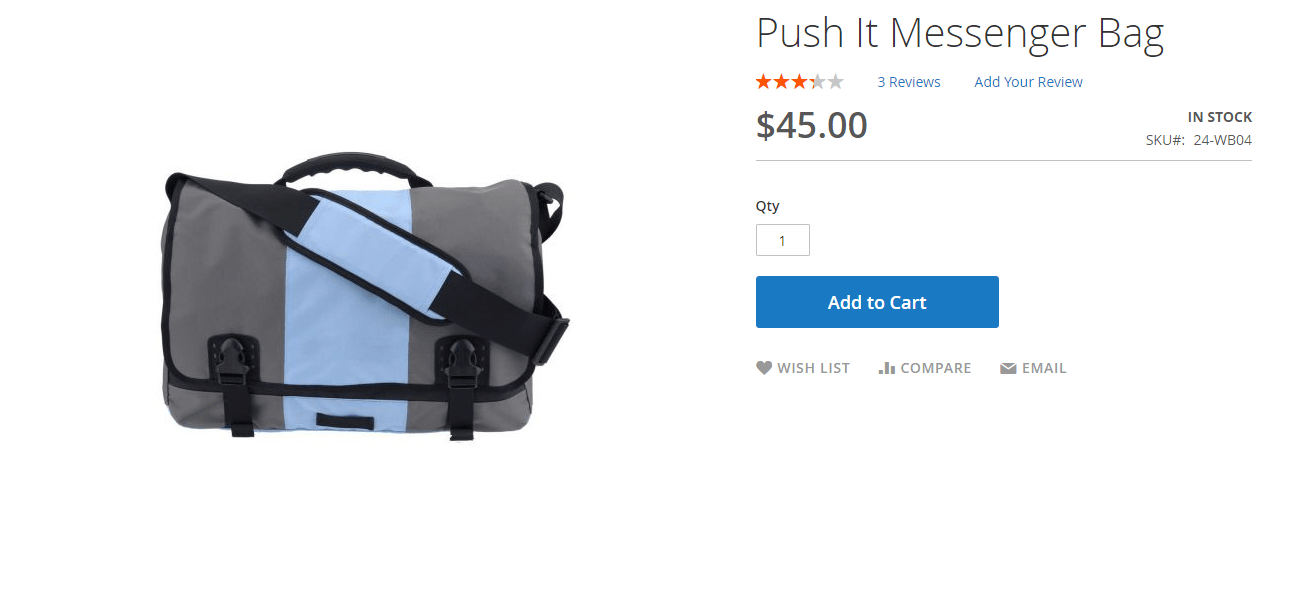Focus the Qty input field
The height and width of the screenshot is (594, 1296).
click(x=782, y=240)
